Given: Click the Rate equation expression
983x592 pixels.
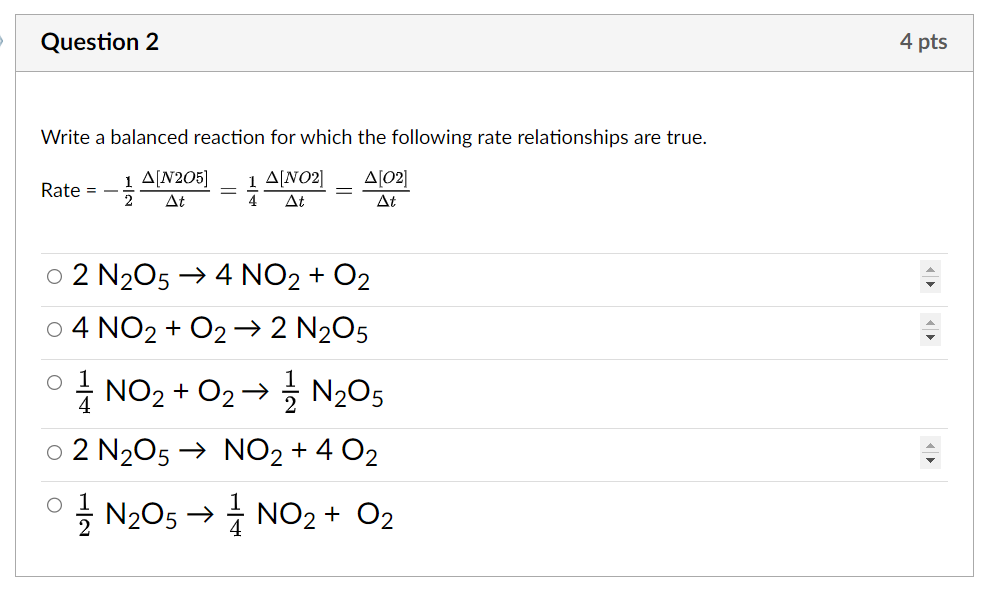Looking at the screenshot, I should tap(225, 189).
